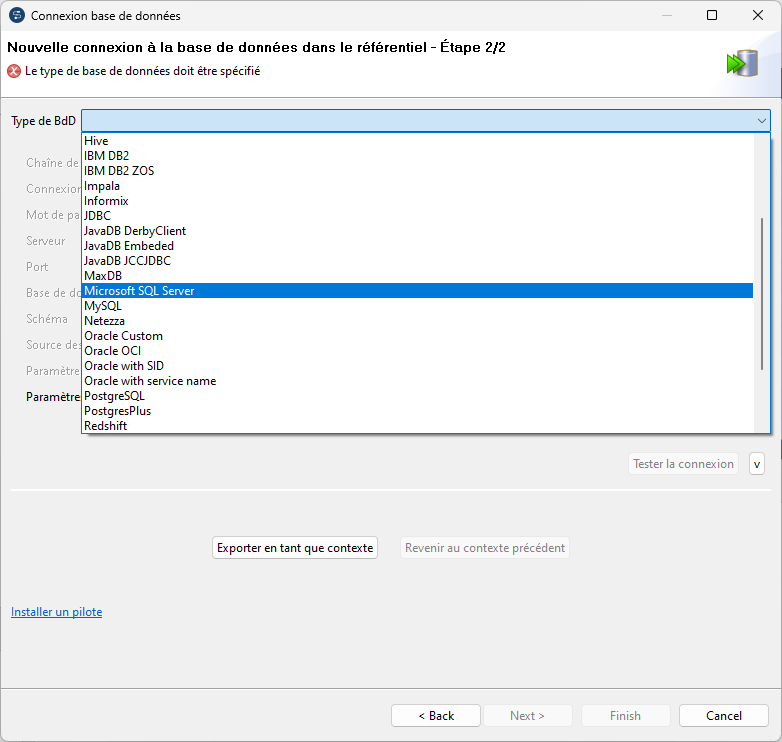
Task: Select JavaDB DerbyClient entry
Action: point(417,231)
